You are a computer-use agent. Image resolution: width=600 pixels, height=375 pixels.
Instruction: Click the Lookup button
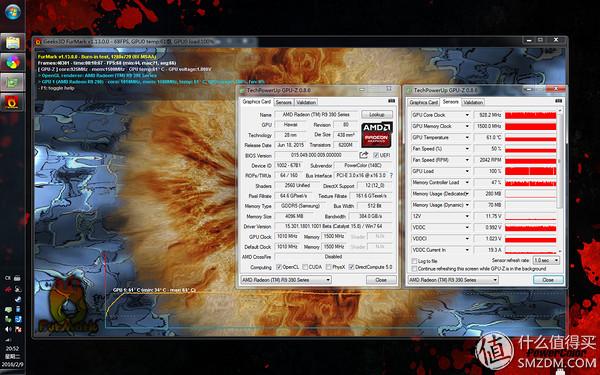tap(377, 114)
